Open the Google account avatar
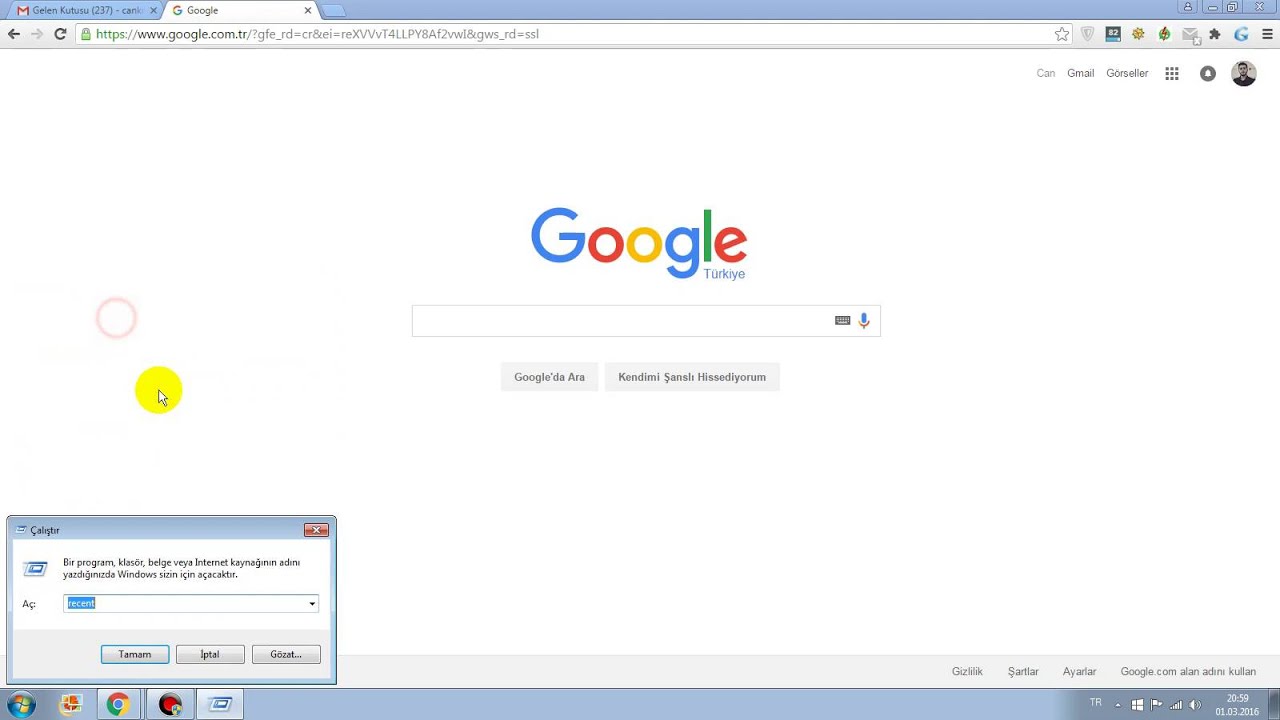This screenshot has height=720, width=1280. coord(1243,73)
